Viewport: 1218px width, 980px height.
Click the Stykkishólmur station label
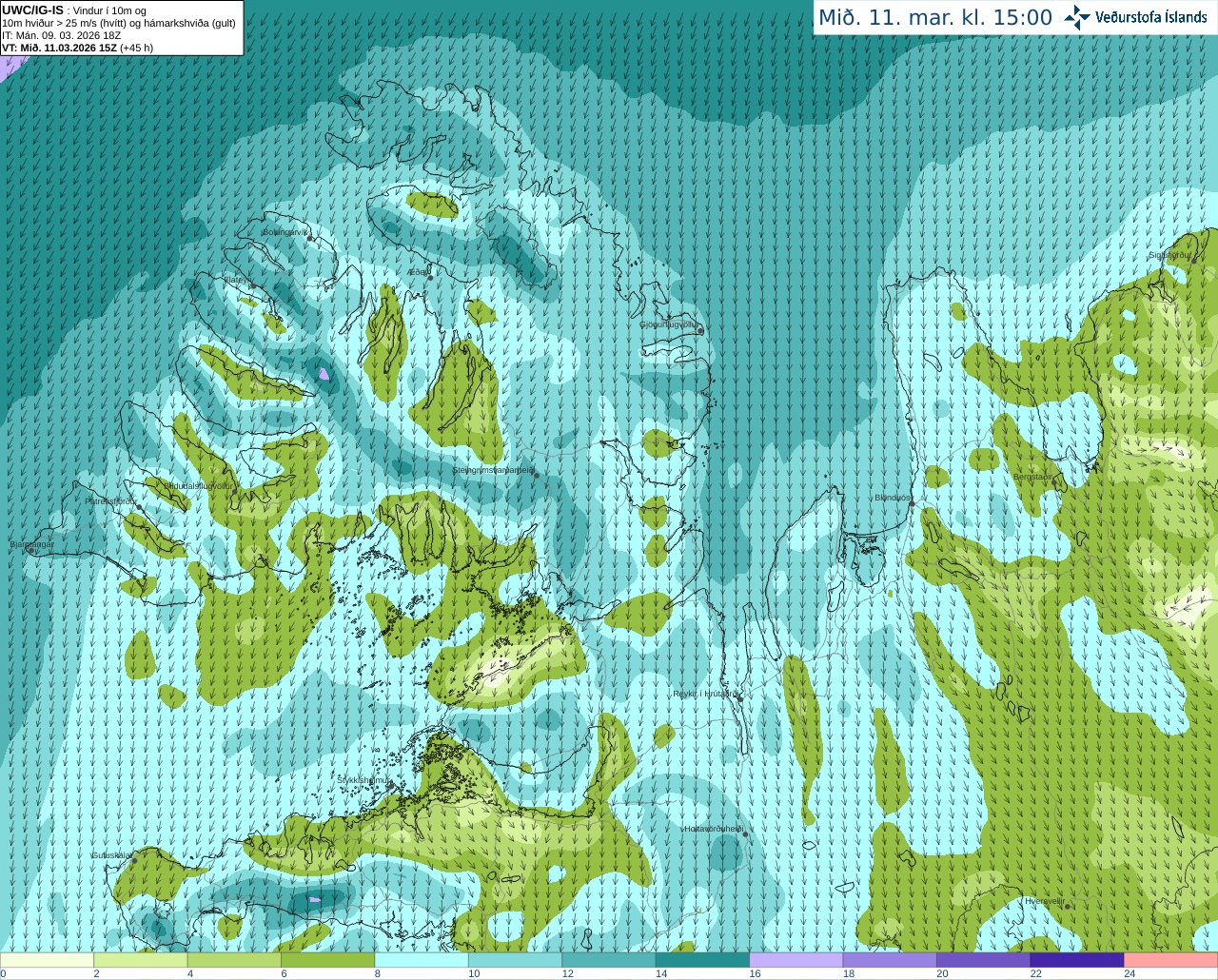363,780
